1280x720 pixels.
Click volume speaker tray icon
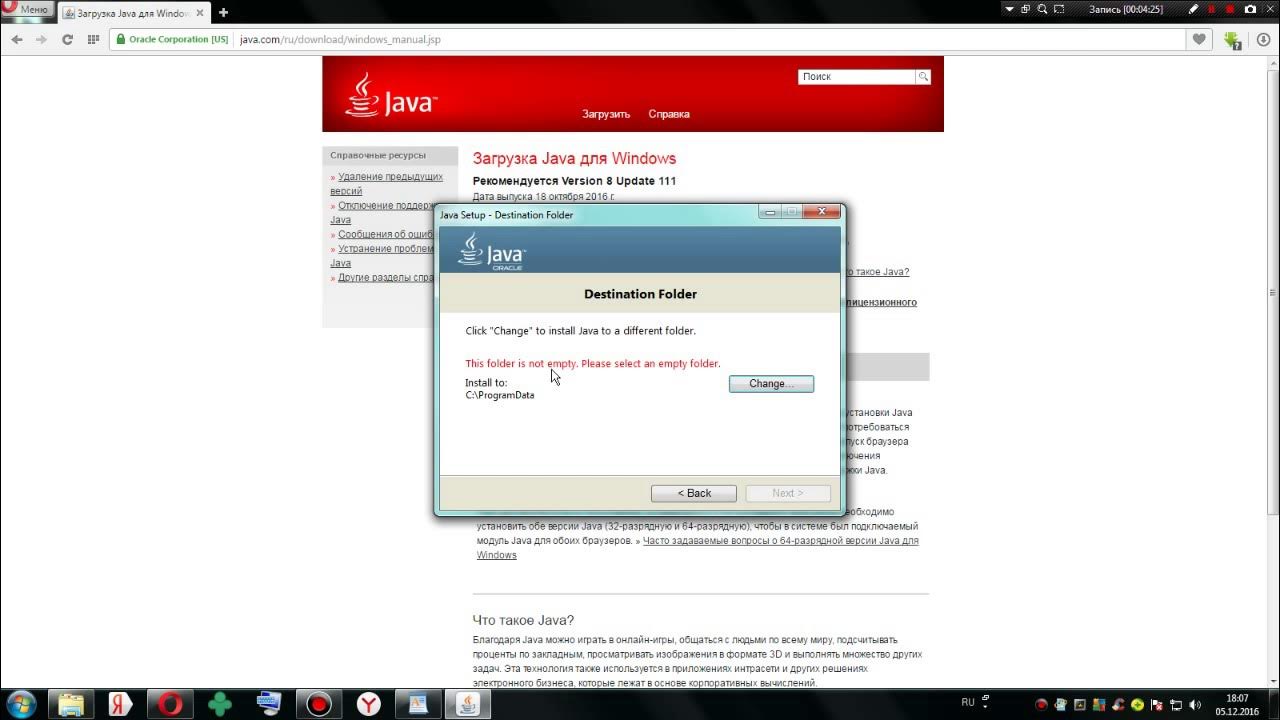[x=1195, y=705]
